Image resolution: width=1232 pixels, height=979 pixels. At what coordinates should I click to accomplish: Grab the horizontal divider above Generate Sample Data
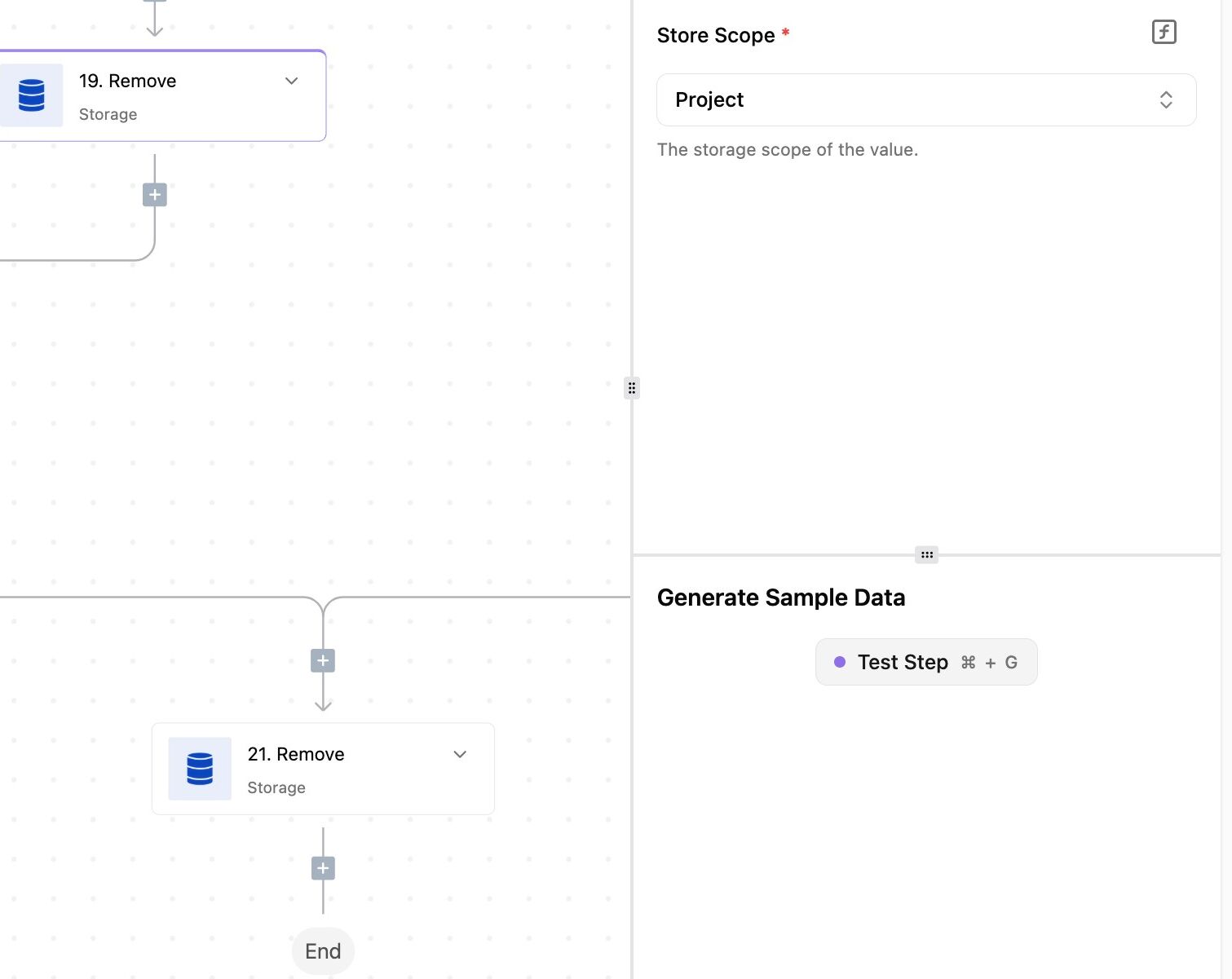tap(926, 554)
